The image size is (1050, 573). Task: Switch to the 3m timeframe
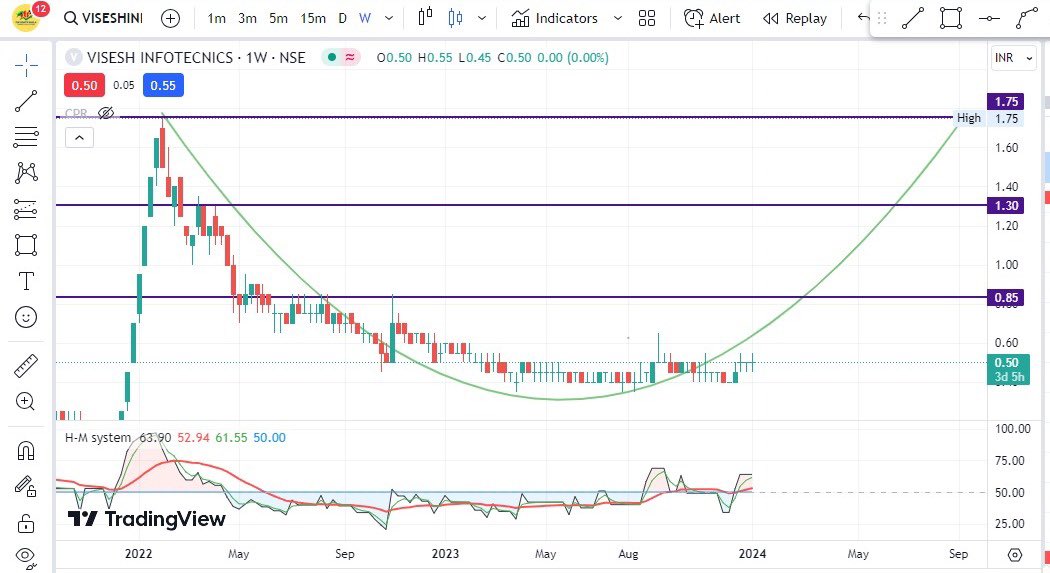pos(247,18)
